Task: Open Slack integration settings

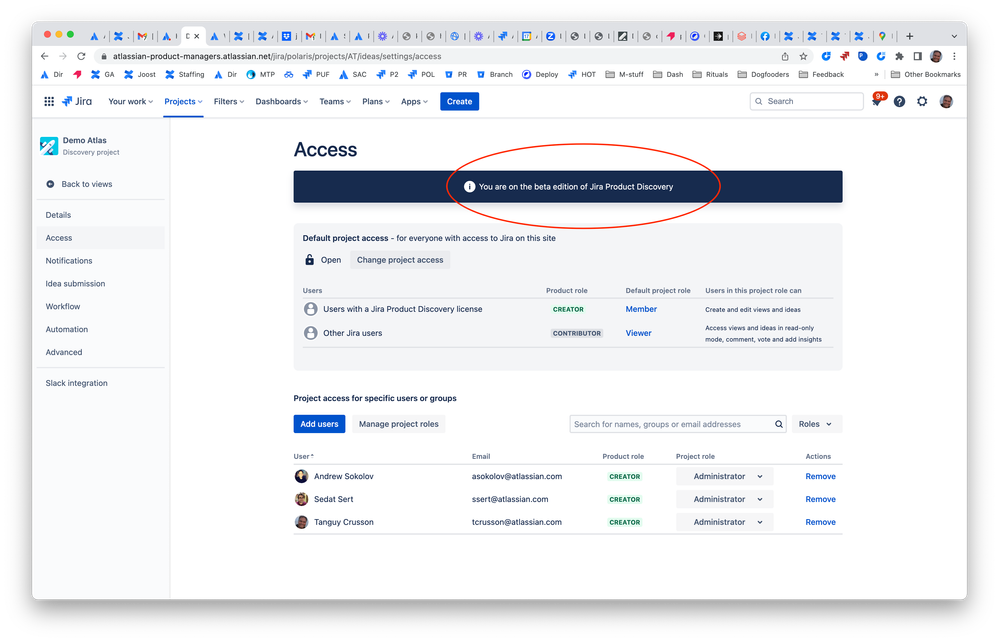Action: pyautogui.click(x=101, y=383)
